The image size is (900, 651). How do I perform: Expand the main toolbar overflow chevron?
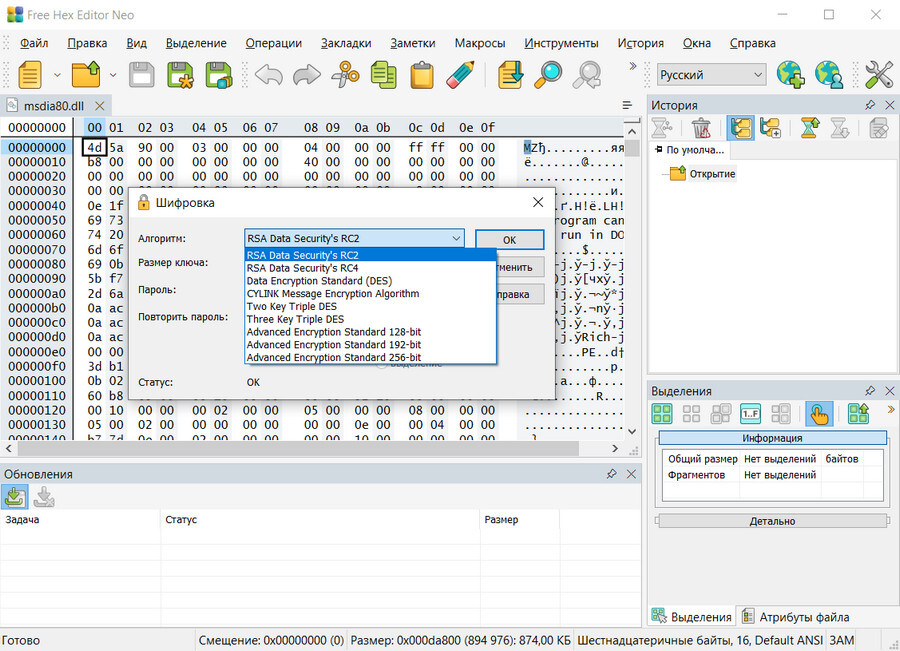633,66
